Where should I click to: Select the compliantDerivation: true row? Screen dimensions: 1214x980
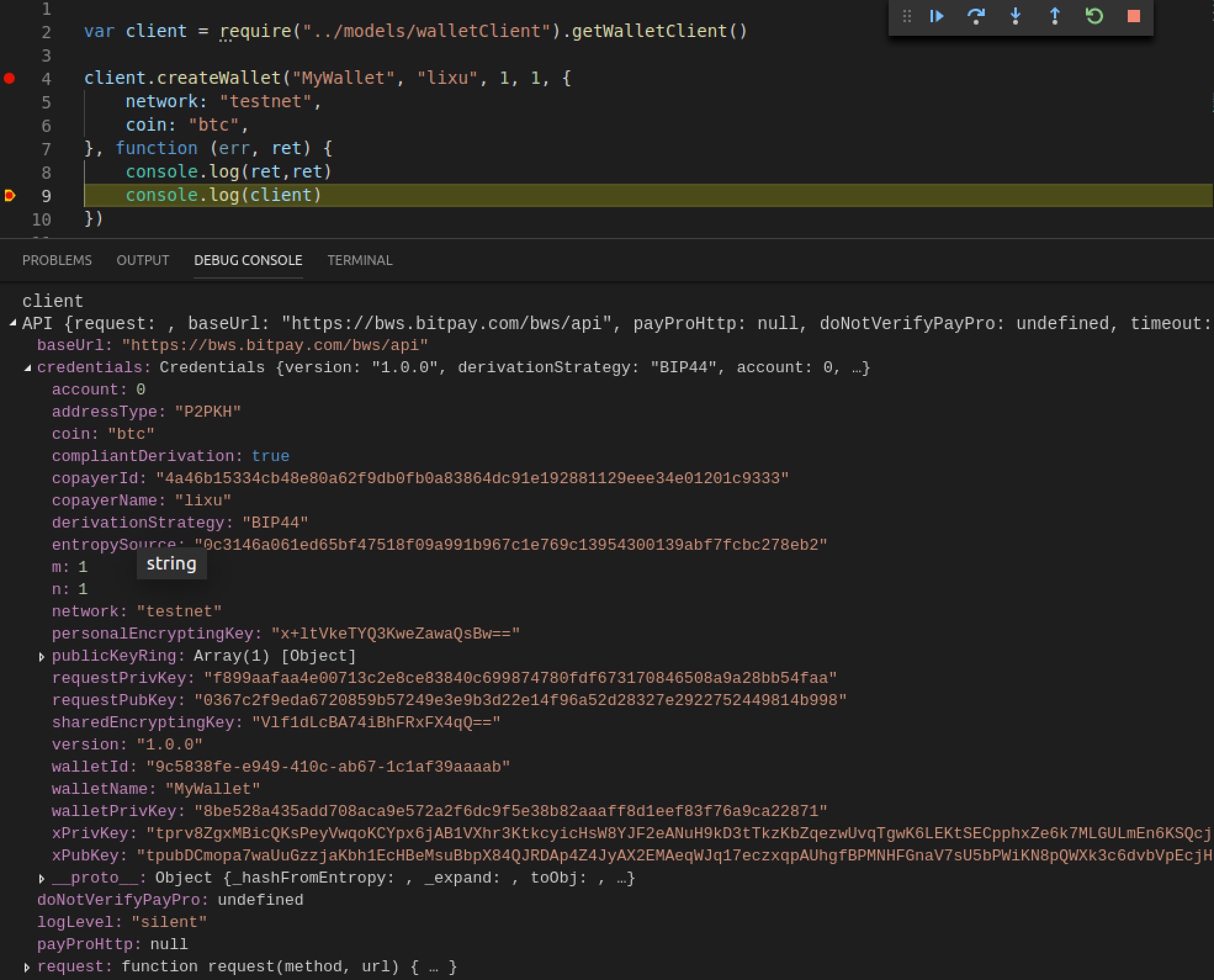171,456
